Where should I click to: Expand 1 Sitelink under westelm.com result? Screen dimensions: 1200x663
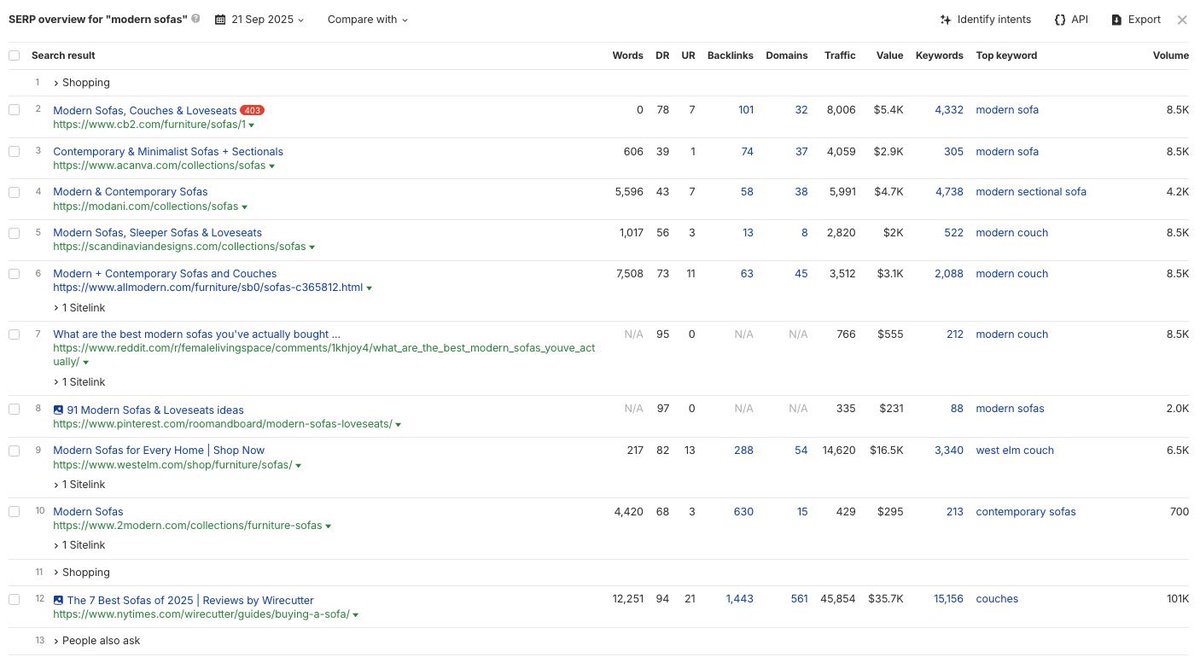point(79,485)
